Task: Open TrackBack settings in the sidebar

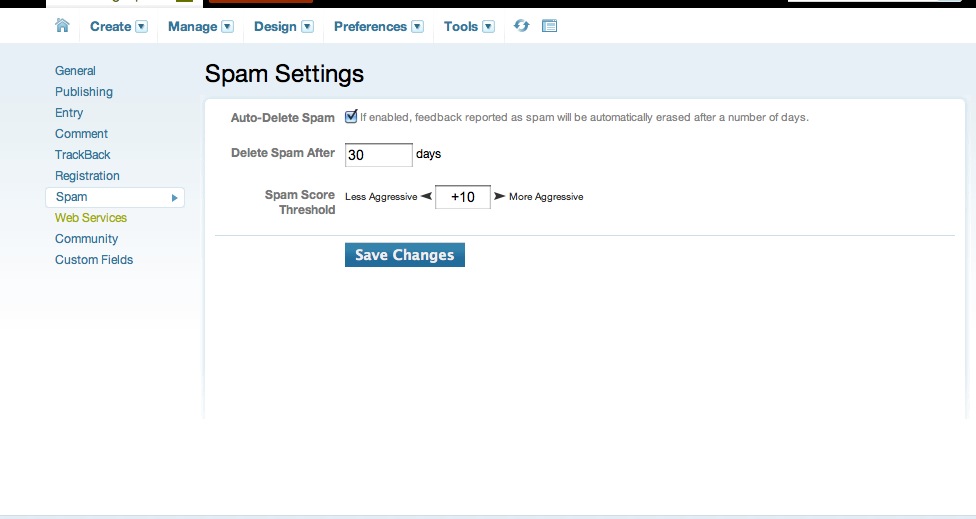Action: tap(83, 155)
